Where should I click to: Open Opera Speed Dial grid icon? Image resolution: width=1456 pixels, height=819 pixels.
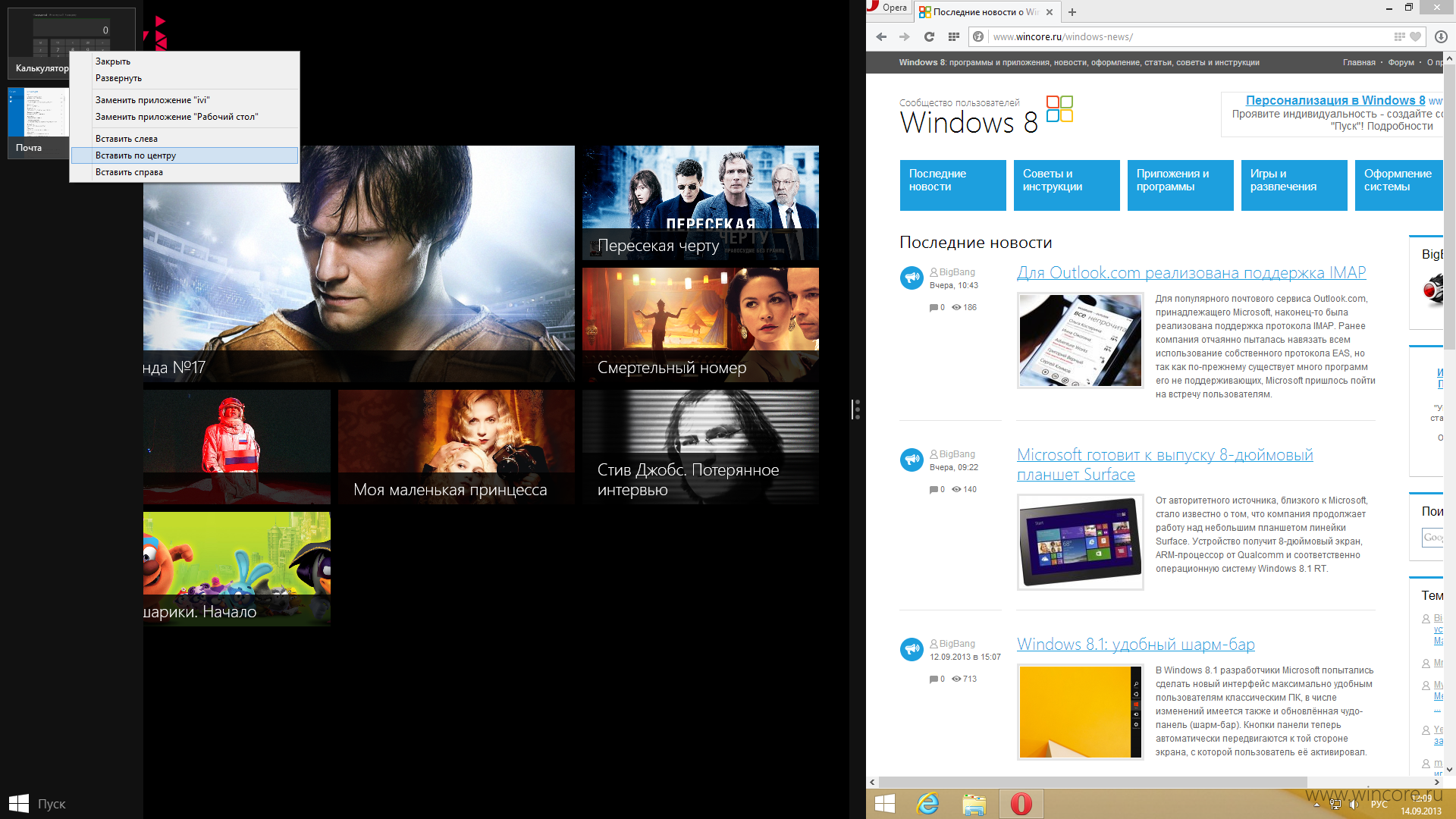pyautogui.click(x=954, y=36)
